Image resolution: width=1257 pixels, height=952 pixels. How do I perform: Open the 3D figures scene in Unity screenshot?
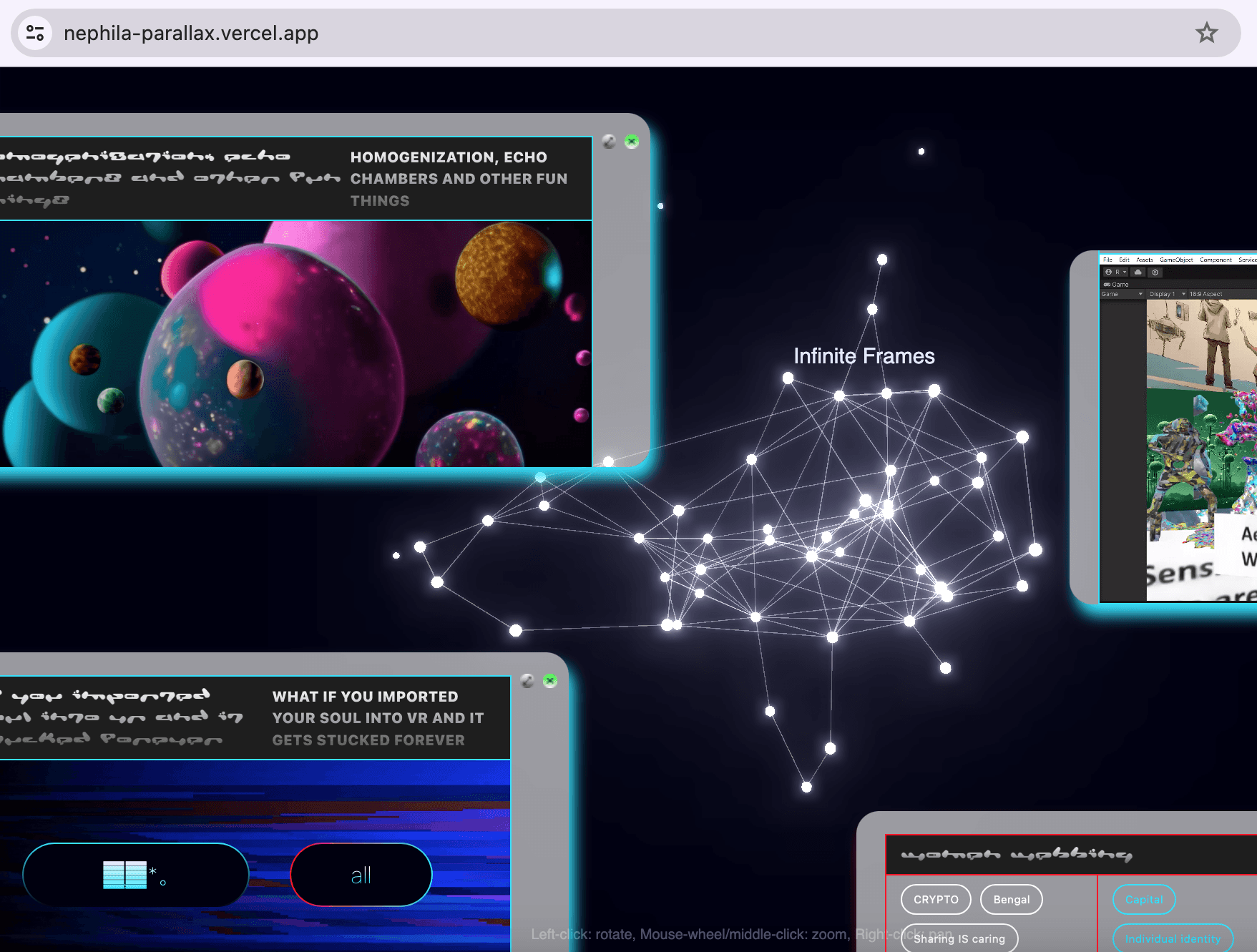coord(1202,450)
